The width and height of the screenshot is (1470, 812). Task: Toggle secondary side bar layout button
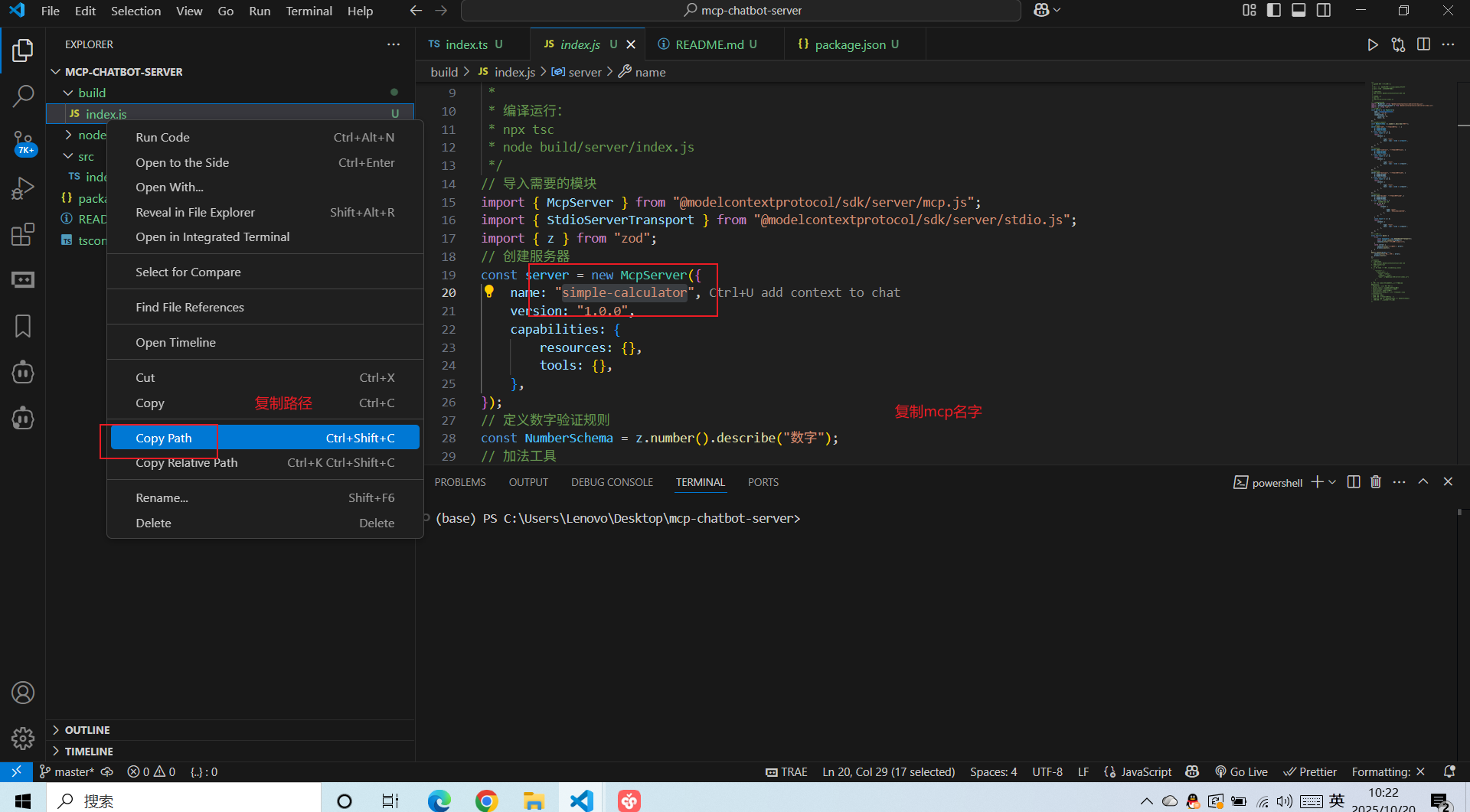(1324, 11)
